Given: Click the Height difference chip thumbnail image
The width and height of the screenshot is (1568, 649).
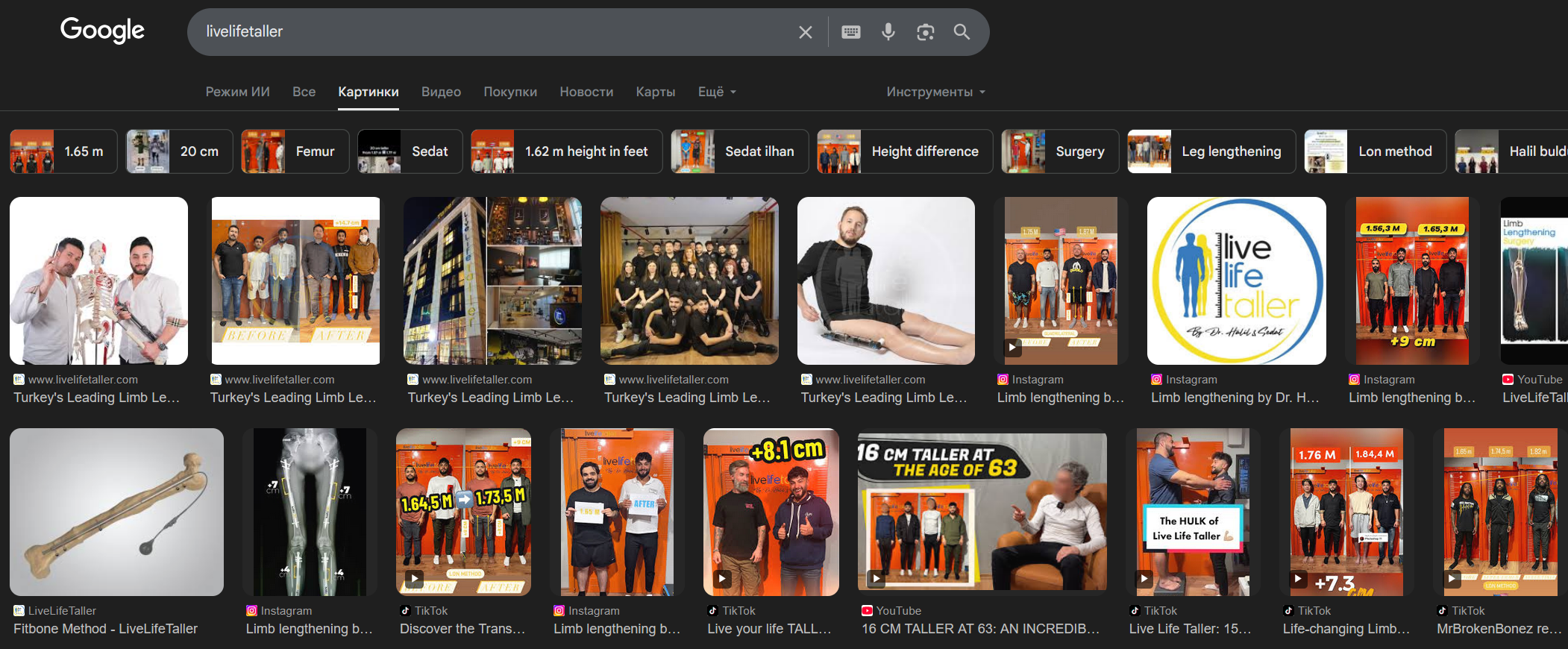Looking at the screenshot, I should 838,151.
